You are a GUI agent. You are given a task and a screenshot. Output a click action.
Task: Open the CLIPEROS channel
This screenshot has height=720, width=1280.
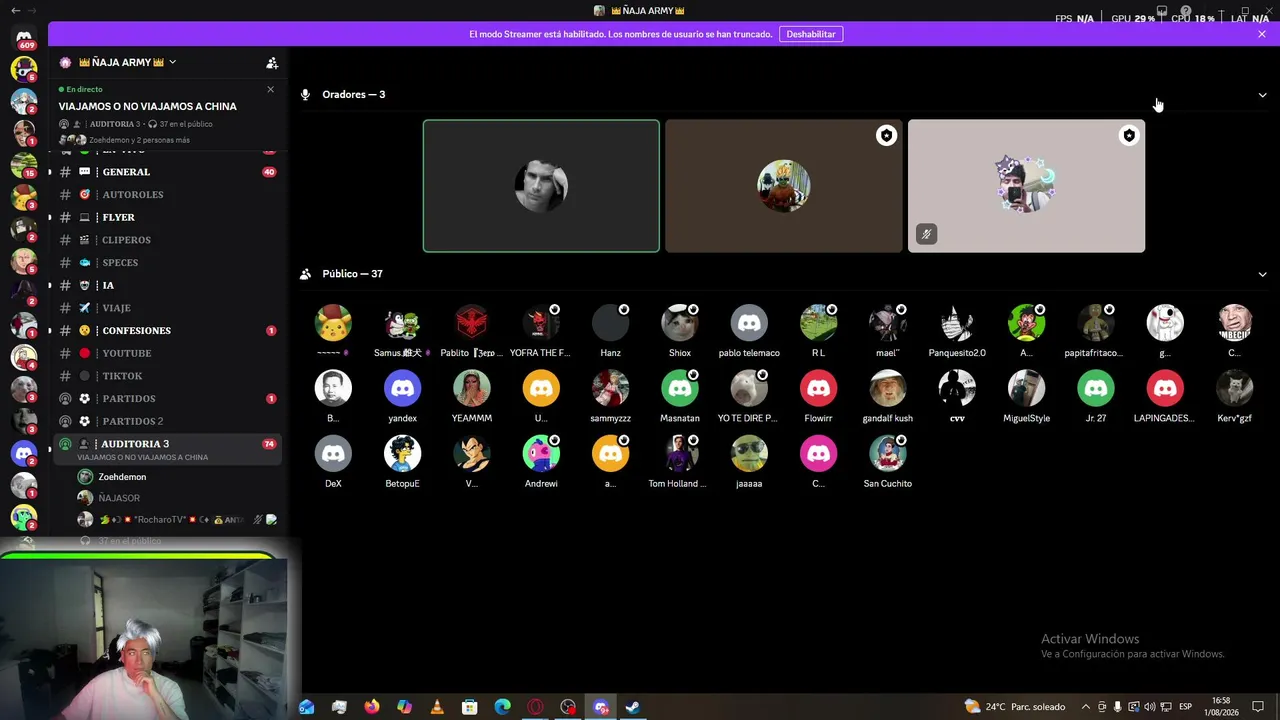coord(166,240)
